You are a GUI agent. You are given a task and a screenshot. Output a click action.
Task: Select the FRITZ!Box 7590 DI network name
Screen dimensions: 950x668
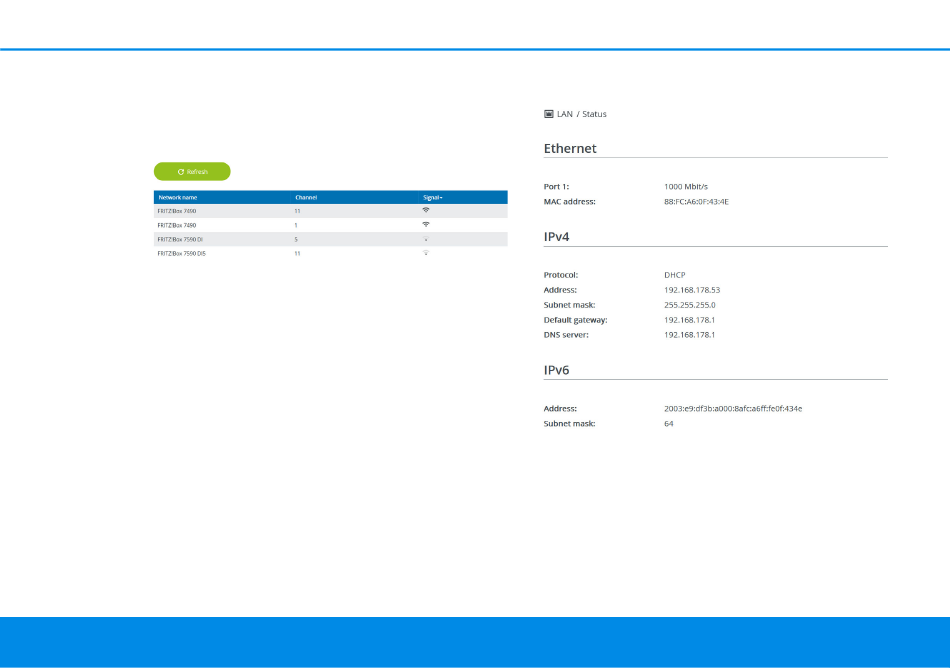pyautogui.click(x=180, y=240)
